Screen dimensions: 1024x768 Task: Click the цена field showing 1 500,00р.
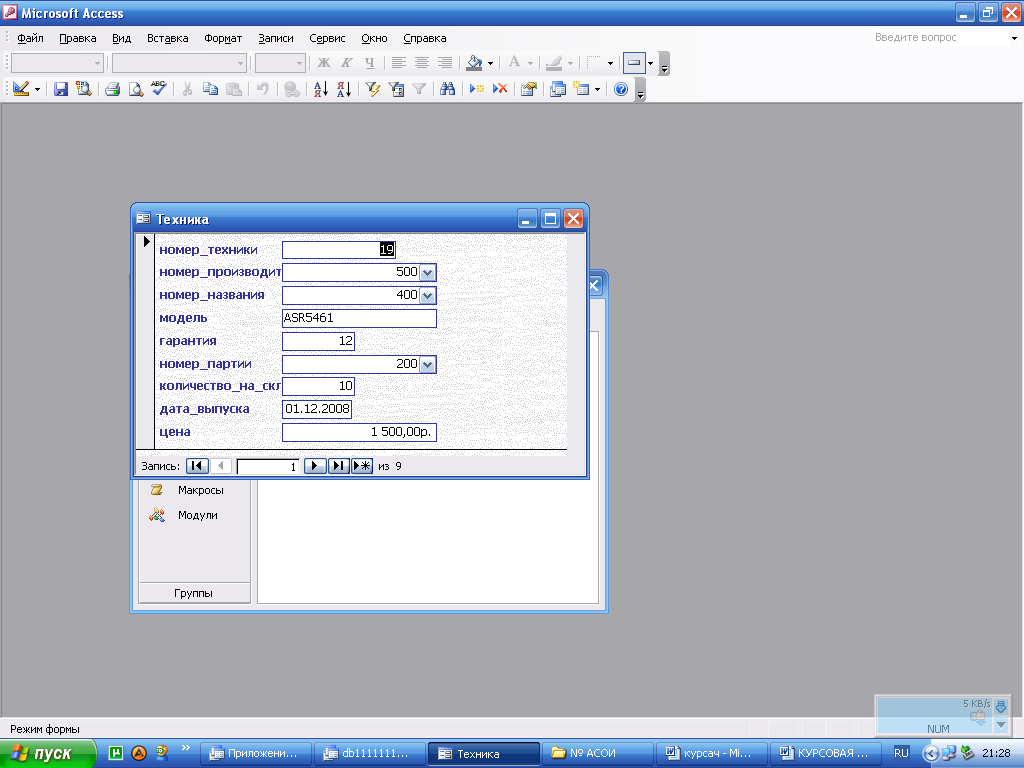coord(359,432)
